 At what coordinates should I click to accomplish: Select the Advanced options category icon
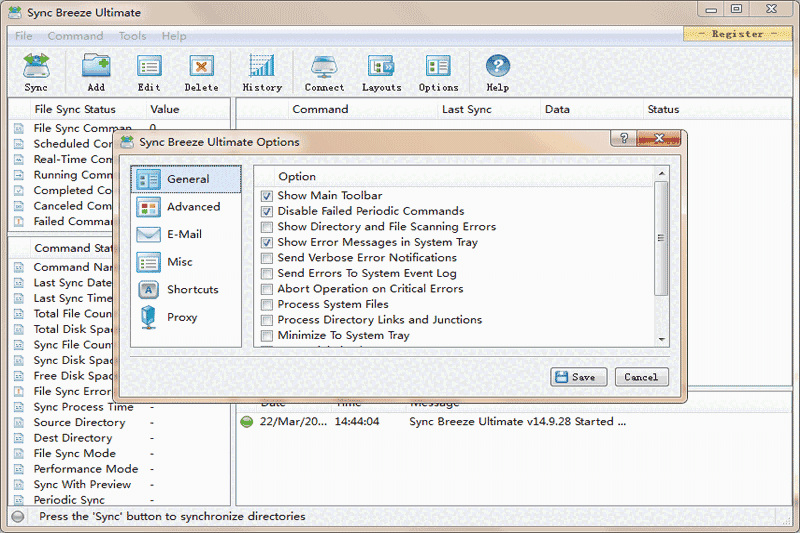(x=148, y=207)
